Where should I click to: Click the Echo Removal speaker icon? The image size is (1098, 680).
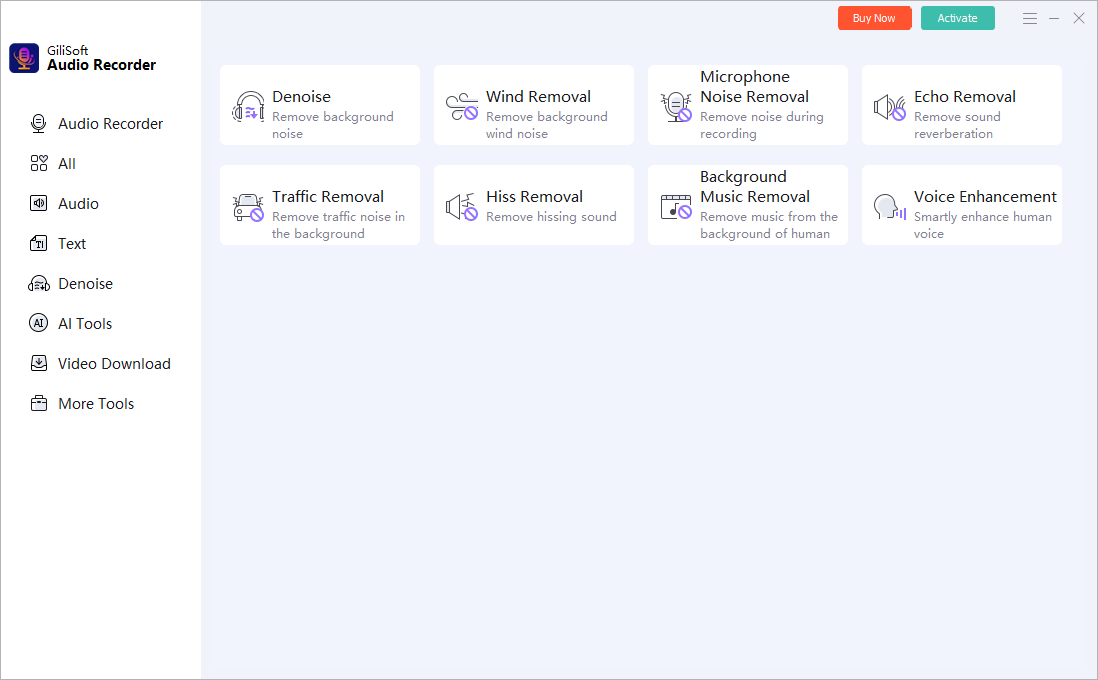890,107
